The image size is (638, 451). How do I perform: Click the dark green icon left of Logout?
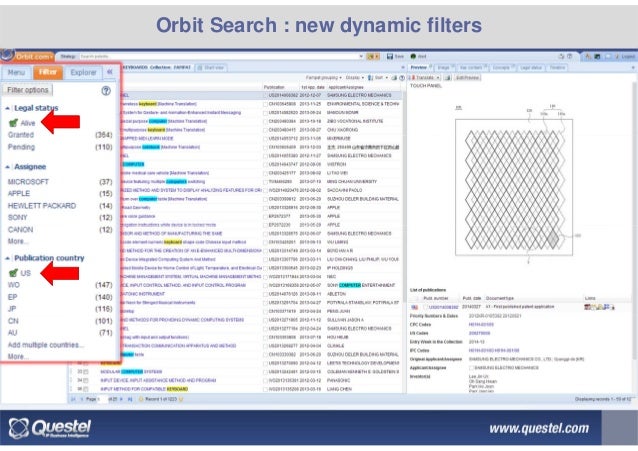click(x=597, y=57)
